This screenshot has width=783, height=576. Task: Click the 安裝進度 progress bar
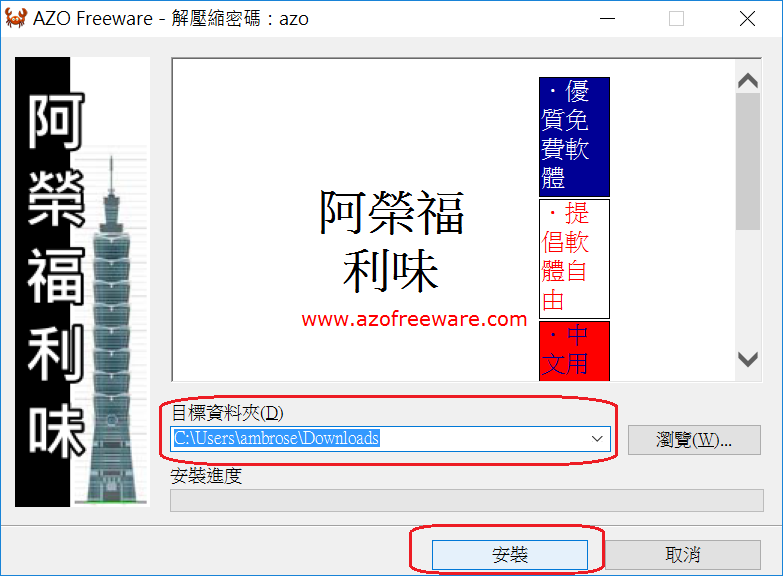click(x=467, y=501)
